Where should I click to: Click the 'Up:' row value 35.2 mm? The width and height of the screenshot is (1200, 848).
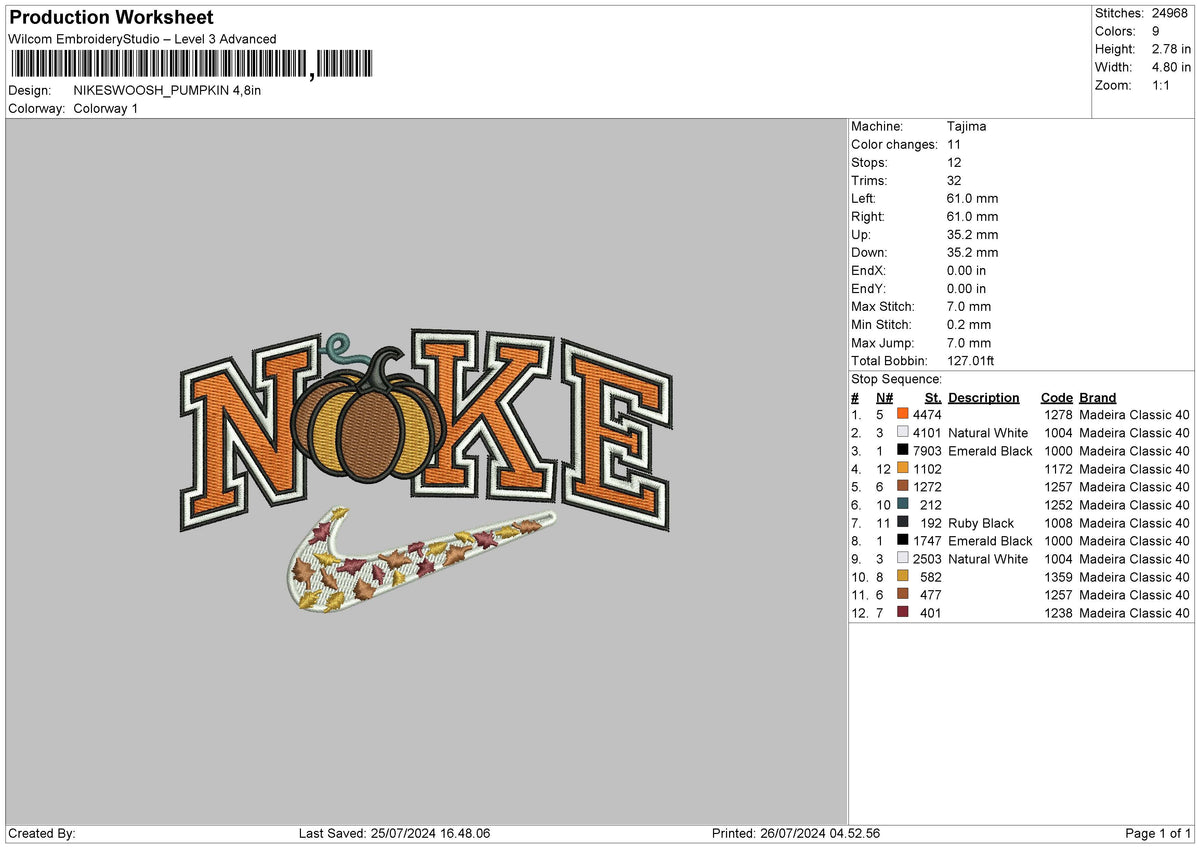click(x=972, y=235)
